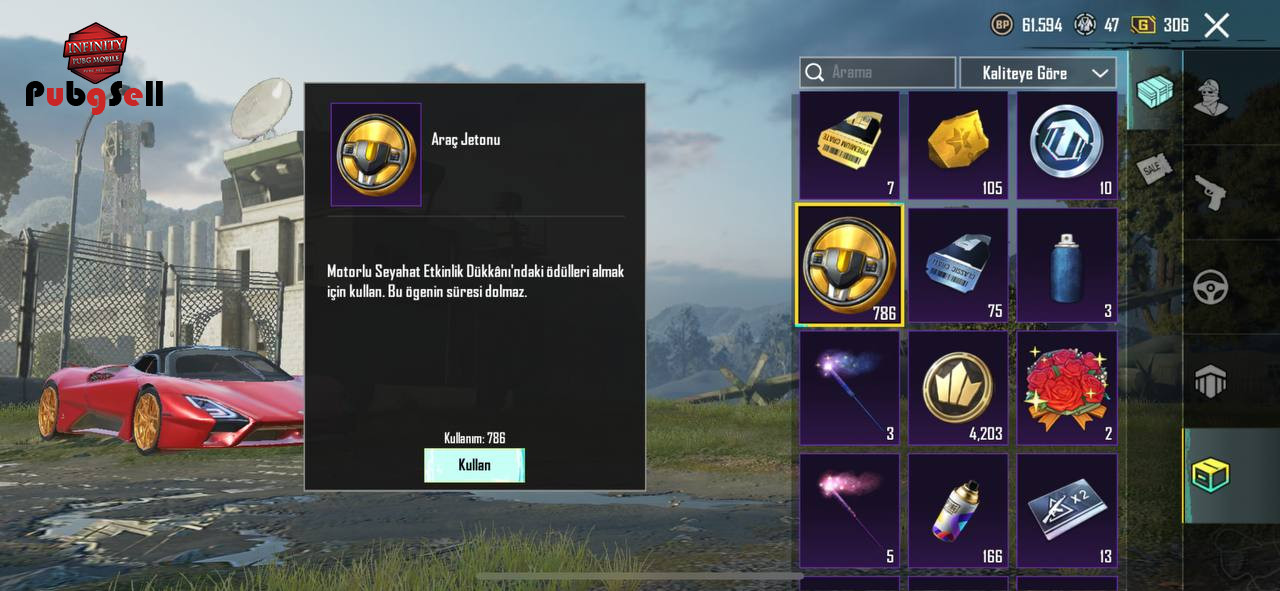Select the purple magic wand item
Screen dimensions: 1280x591
click(x=849, y=388)
